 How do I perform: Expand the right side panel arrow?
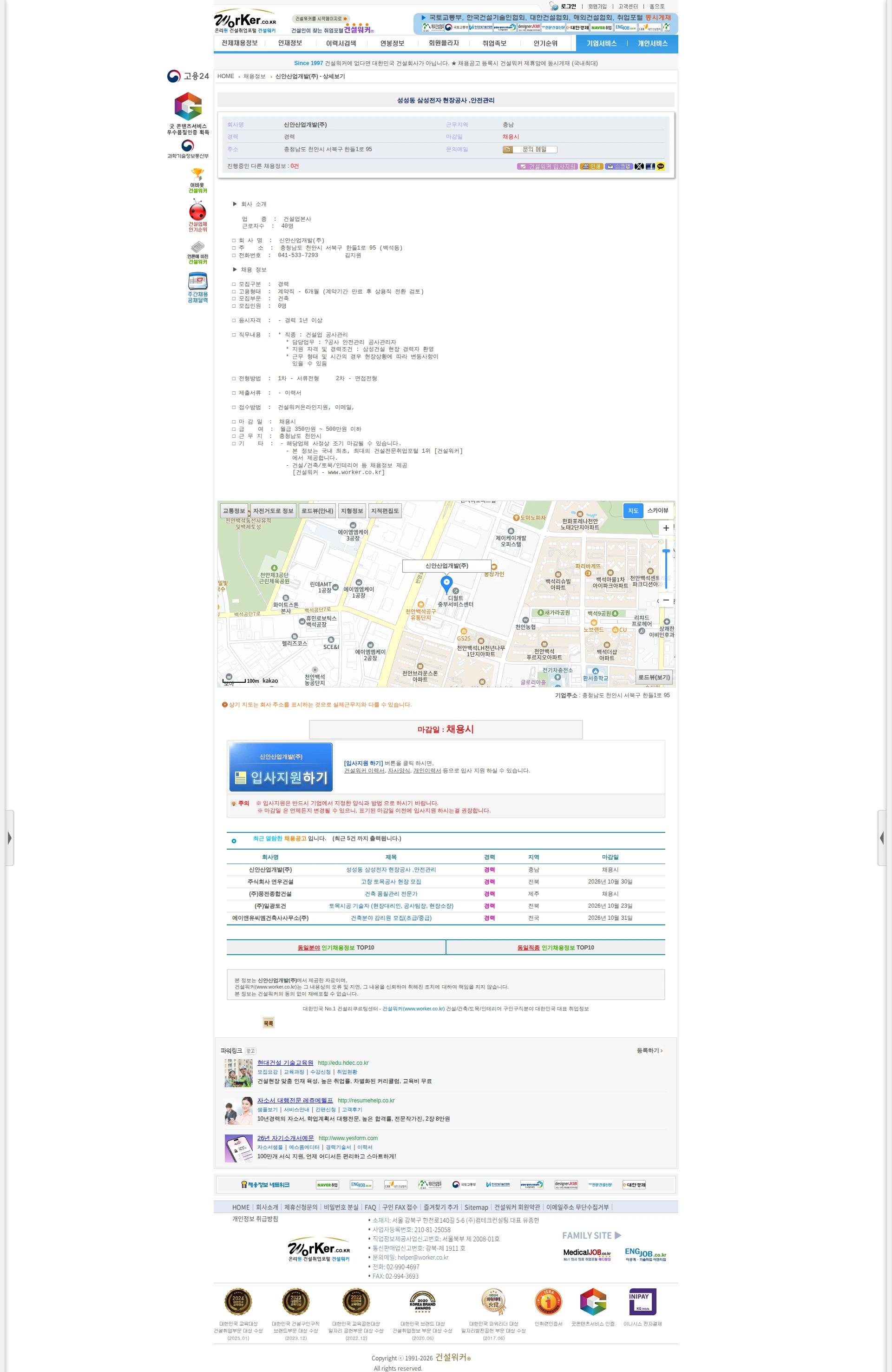[x=882, y=838]
